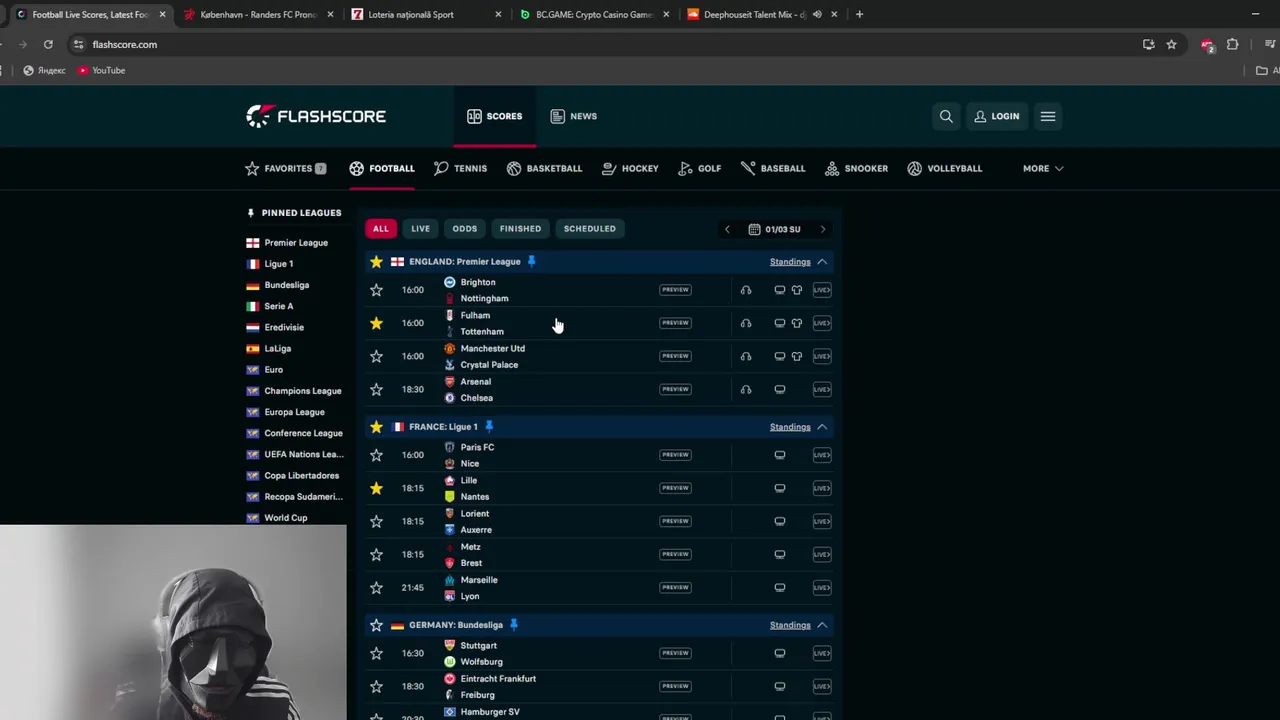
Task: Toggle favorite star for Brighton Nottingham match
Action: [x=376, y=290]
